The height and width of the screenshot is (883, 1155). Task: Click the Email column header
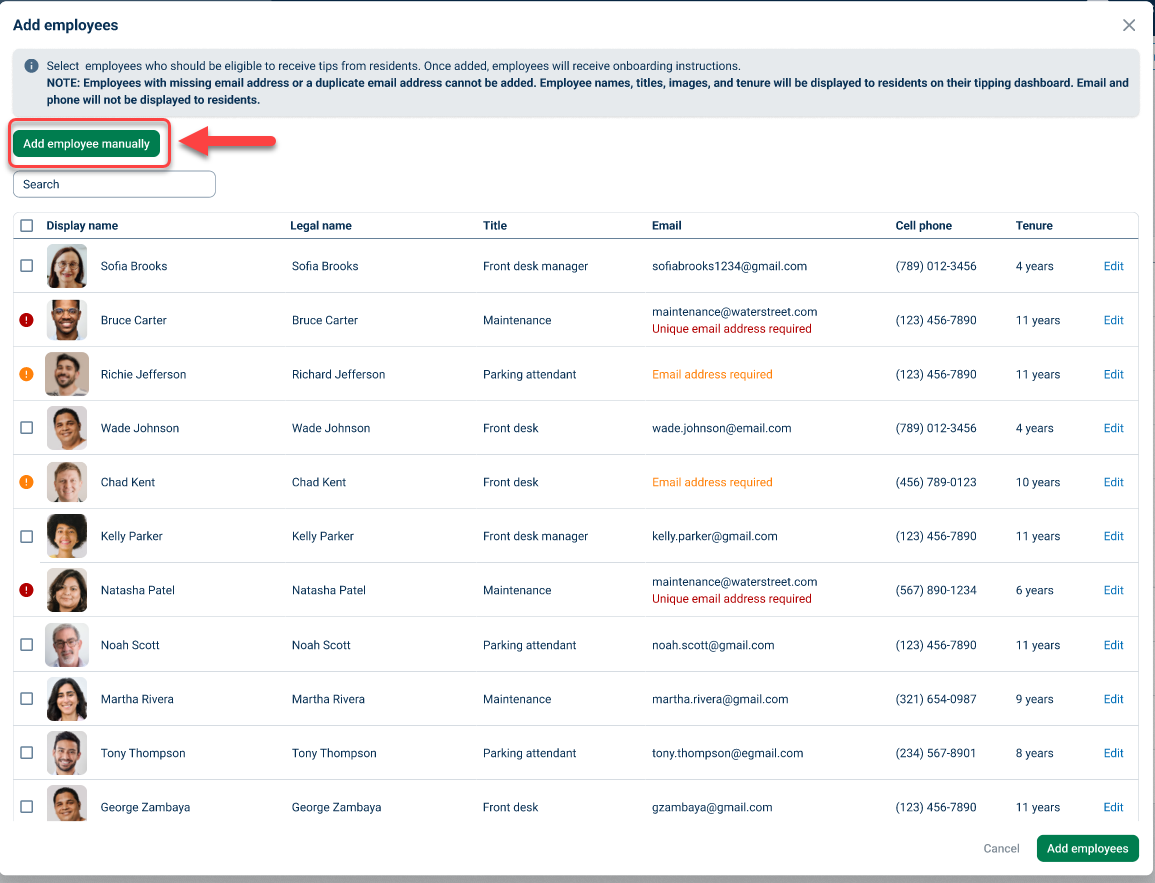click(667, 225)
